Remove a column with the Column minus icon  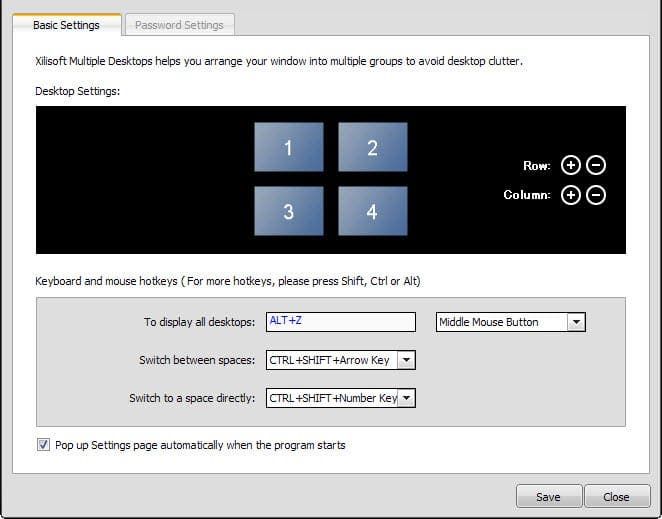coord(596,195)
